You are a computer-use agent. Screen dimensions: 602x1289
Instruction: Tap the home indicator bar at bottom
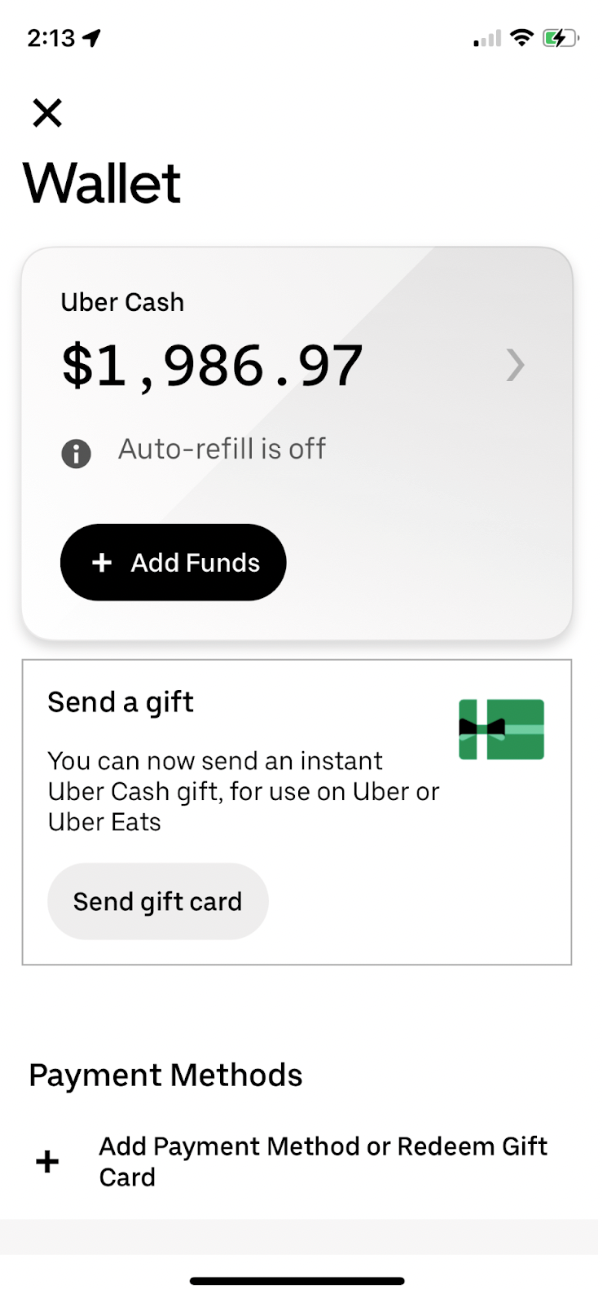[x=298, y=1280]
